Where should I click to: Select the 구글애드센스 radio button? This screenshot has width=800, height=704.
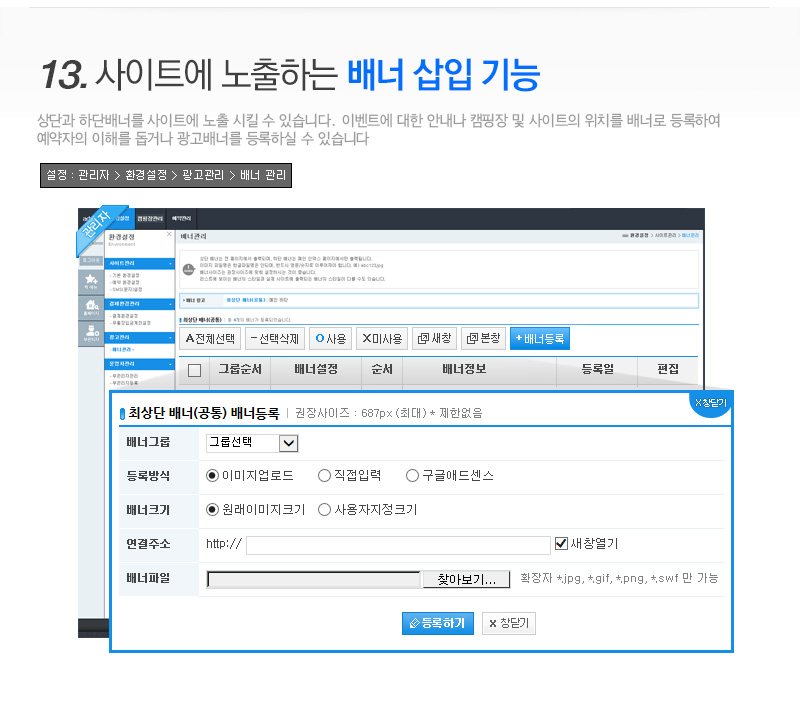[x=412, y=476]
